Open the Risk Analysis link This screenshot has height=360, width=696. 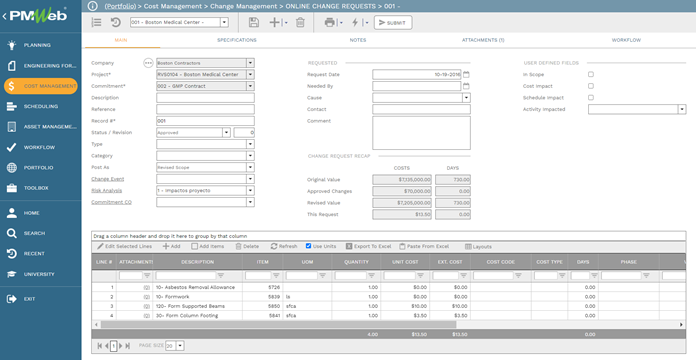(x=107, y=190)
